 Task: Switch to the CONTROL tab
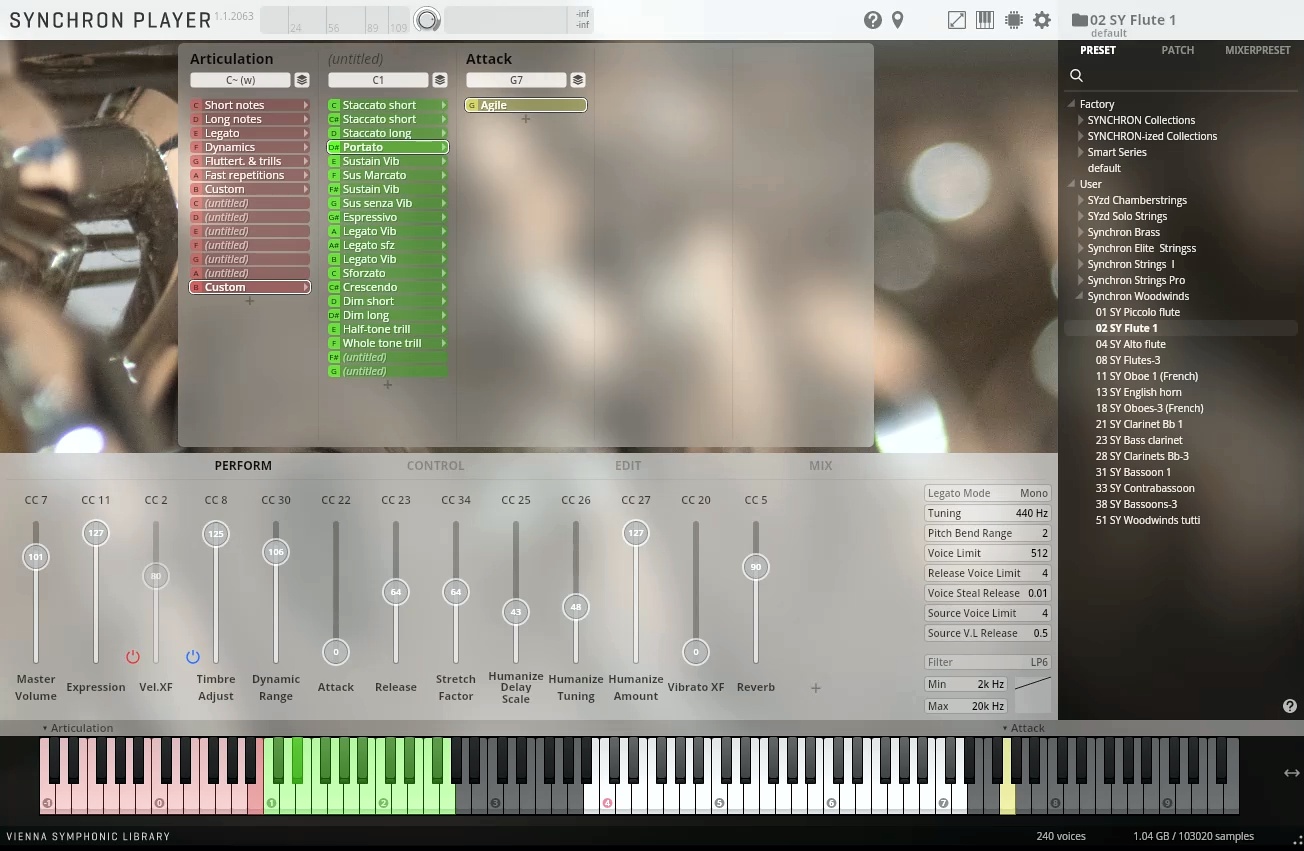click(x=435, y=466)
